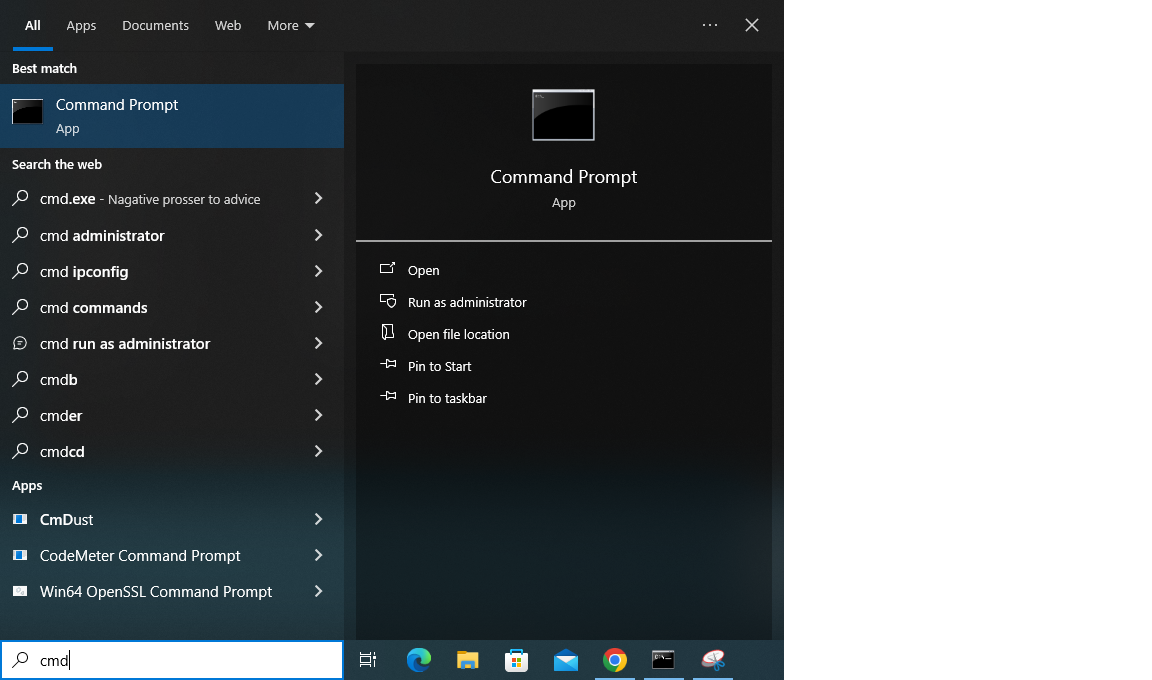
Task: Launch Microsoft Store taskbar icon
Action: [516, 660]
